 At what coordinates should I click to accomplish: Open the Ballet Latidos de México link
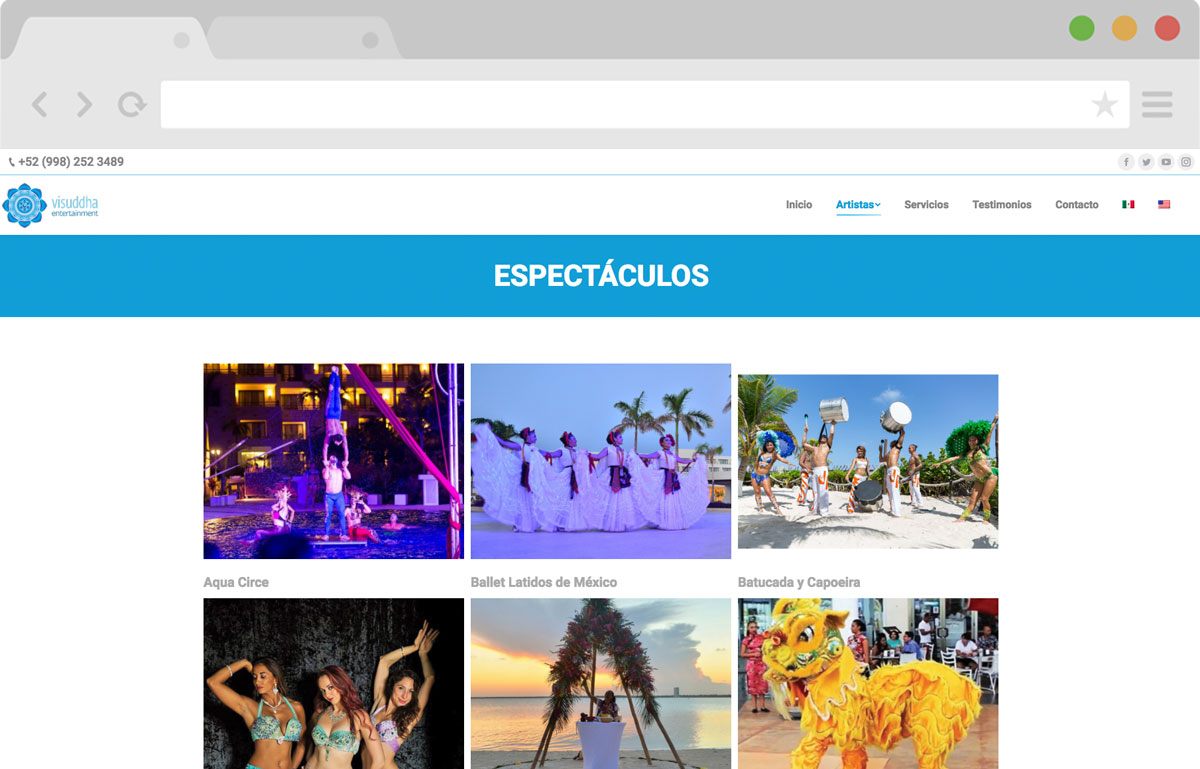[544, 582]
